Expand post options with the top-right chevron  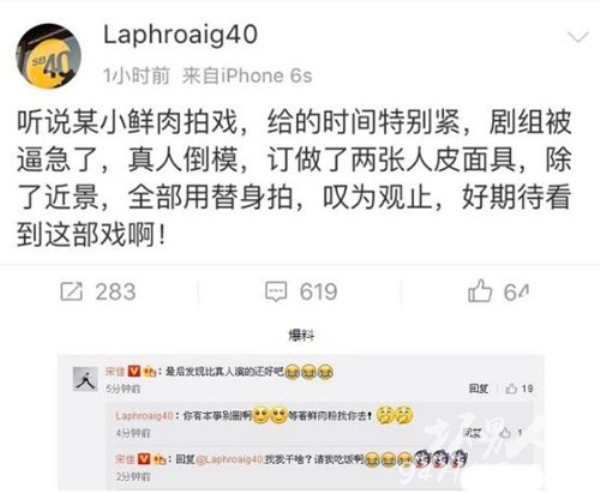578,38
